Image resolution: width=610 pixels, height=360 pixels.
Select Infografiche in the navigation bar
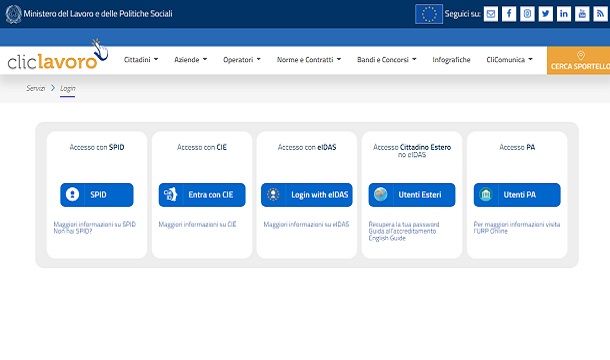click(451, 60)
